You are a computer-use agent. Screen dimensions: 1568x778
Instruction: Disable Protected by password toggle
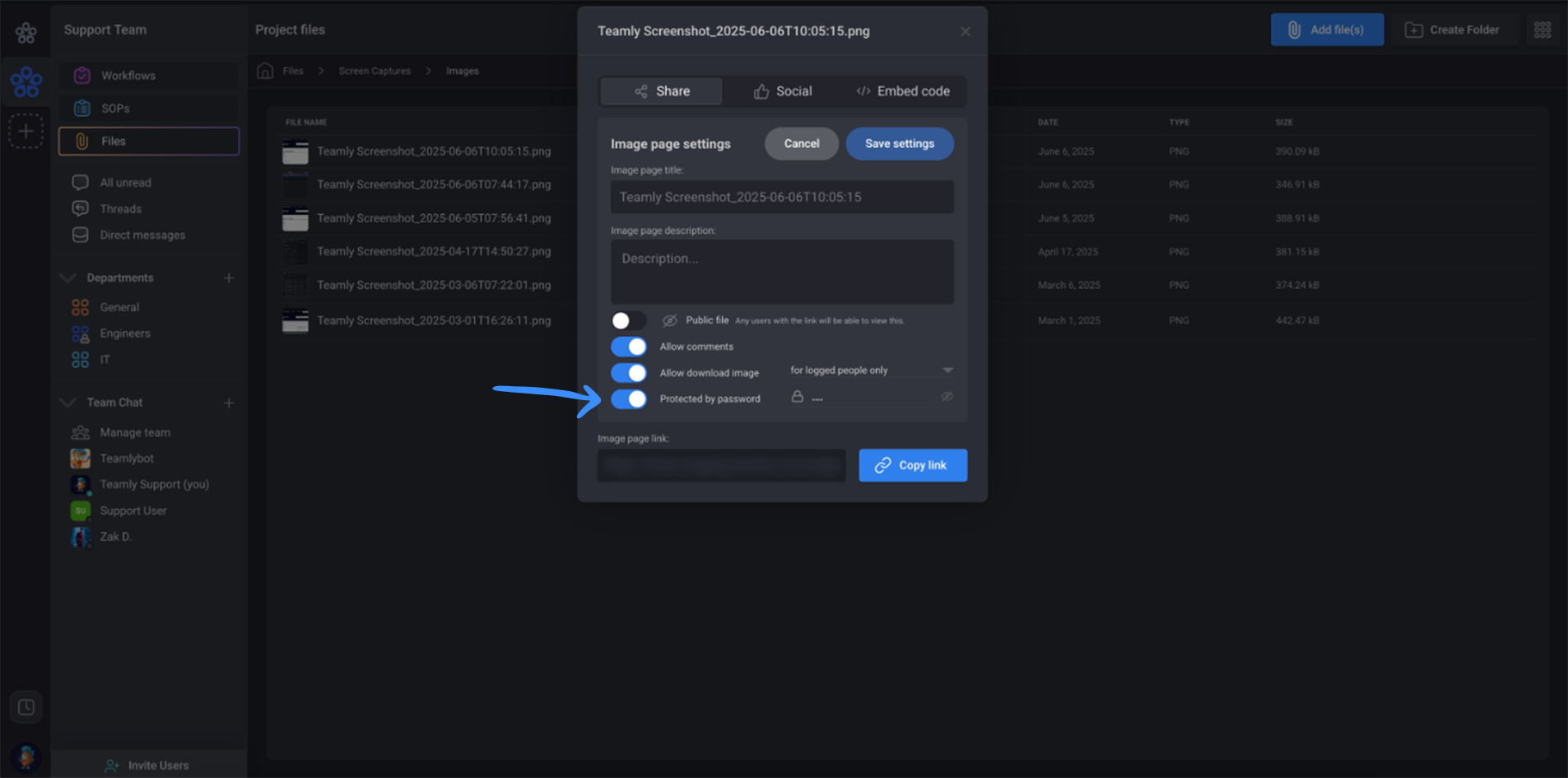click(x=629, y=399)
